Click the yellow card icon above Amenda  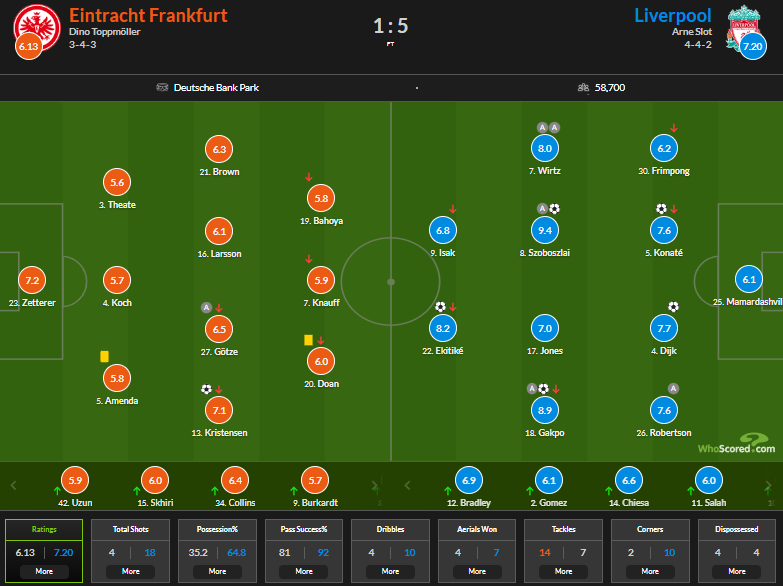(x=104, y=355)
